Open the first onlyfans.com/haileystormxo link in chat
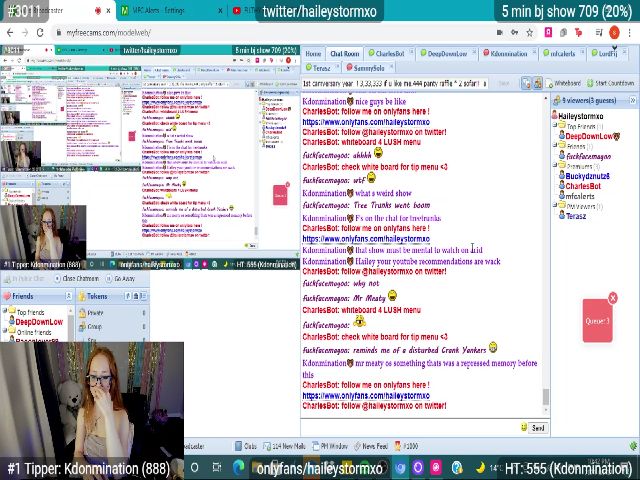 pos(366,122)
